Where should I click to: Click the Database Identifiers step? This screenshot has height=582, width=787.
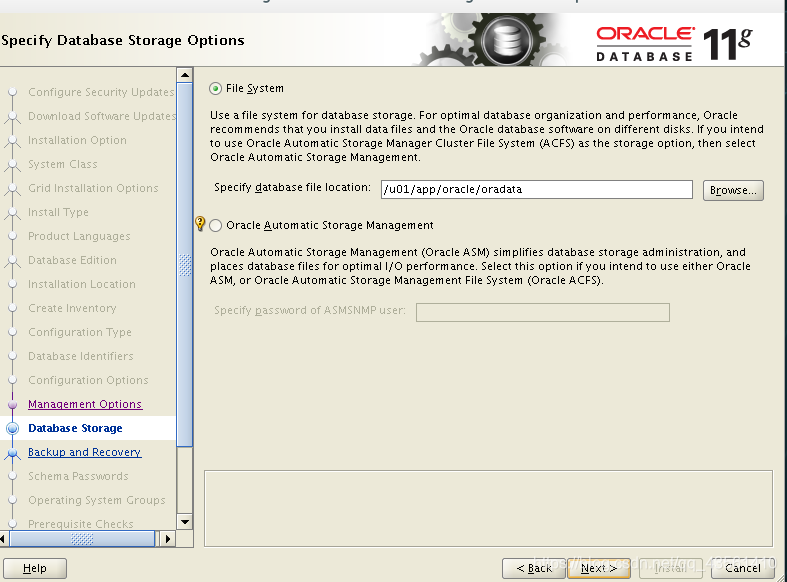coord(81,356)
